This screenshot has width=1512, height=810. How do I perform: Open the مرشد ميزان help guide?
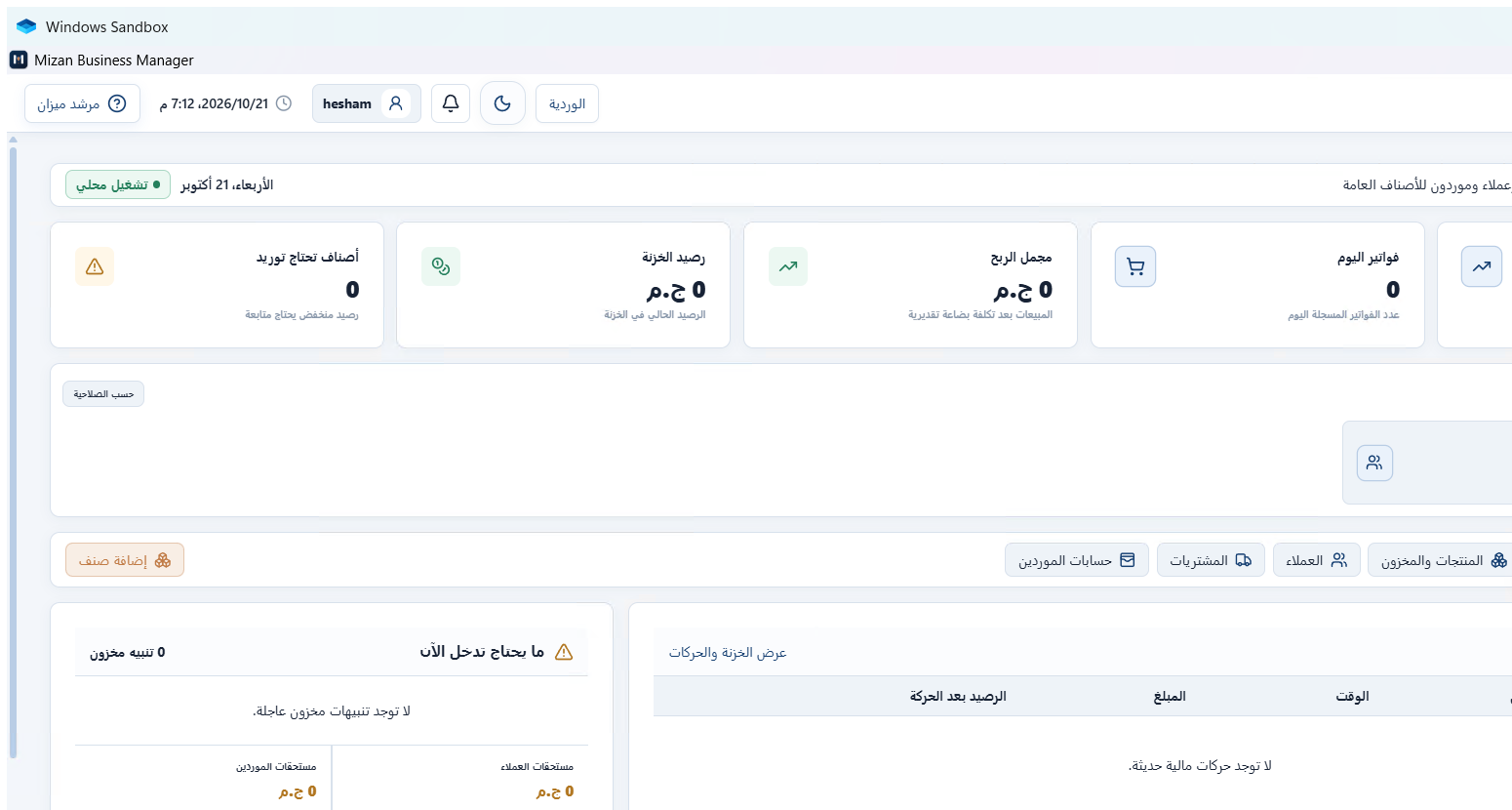tap(82, 103)
